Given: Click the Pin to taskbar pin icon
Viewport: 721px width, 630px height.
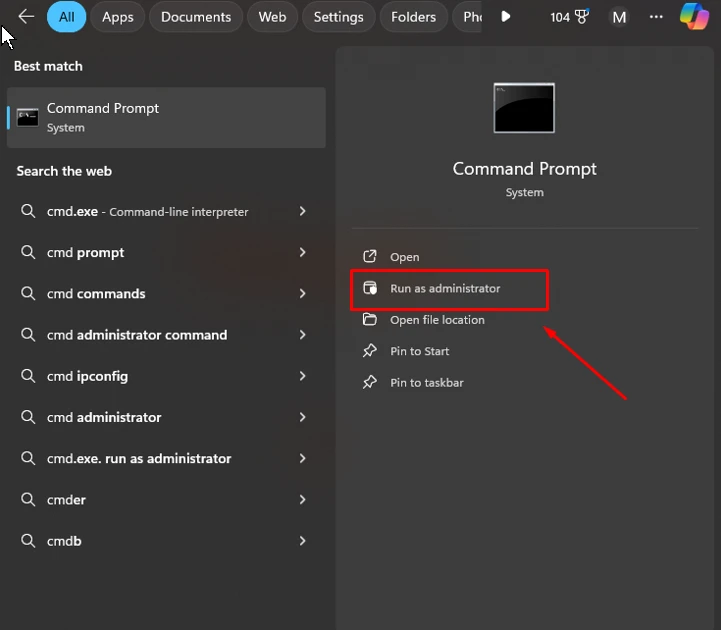Looking at the screenshot, I should [x=370, y=382].
